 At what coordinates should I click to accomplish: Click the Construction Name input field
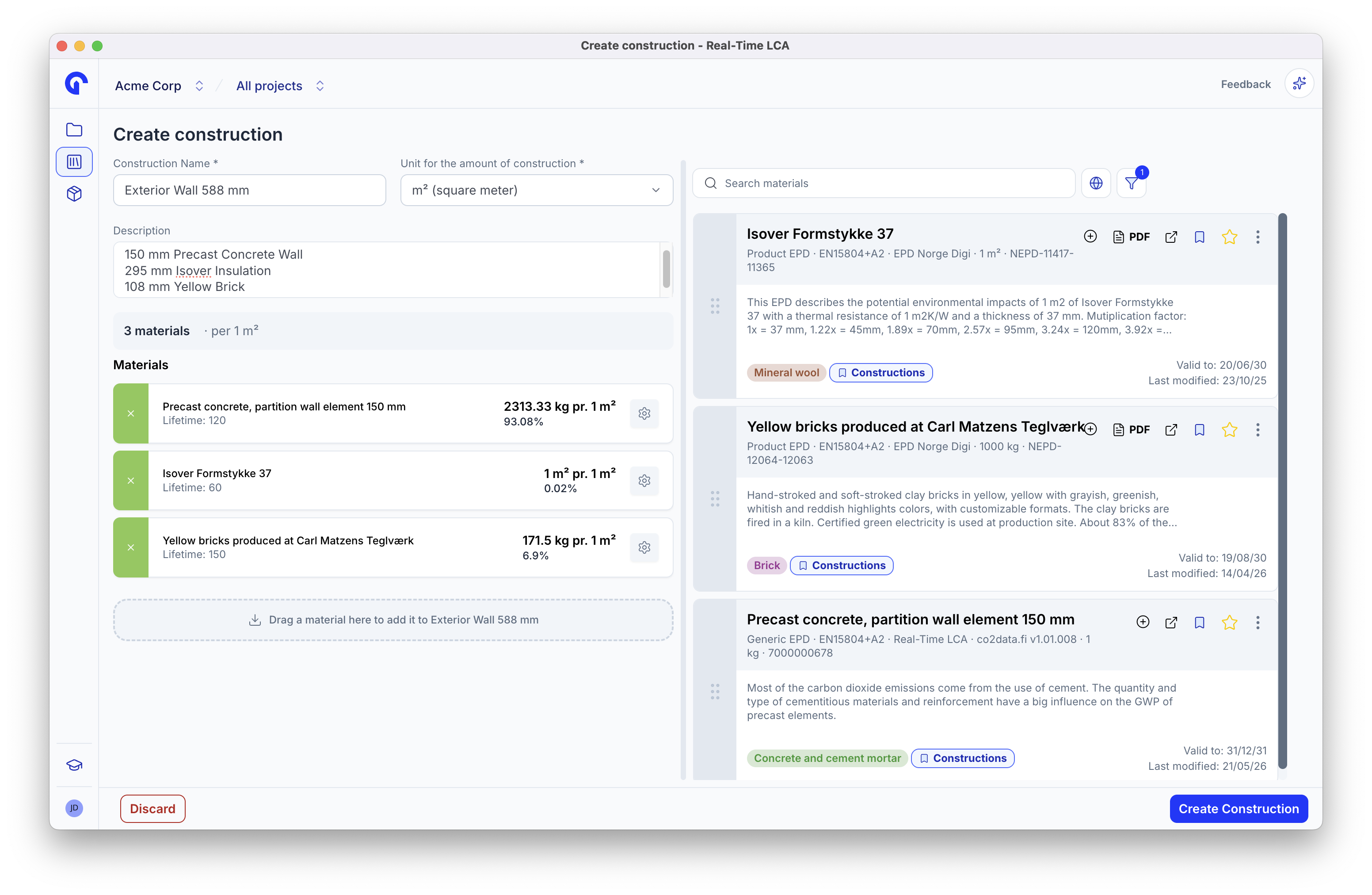250,190
